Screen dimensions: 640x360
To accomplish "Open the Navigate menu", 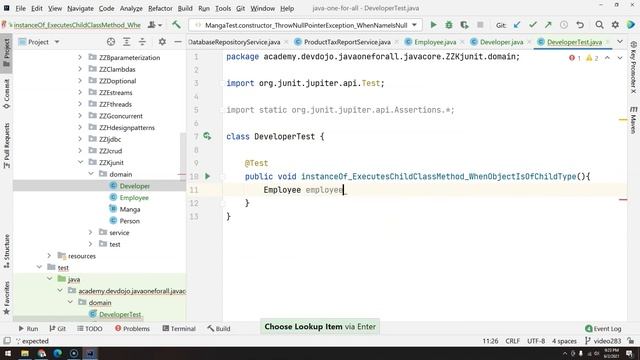I will pyautogui.click(x=80, y=8).
